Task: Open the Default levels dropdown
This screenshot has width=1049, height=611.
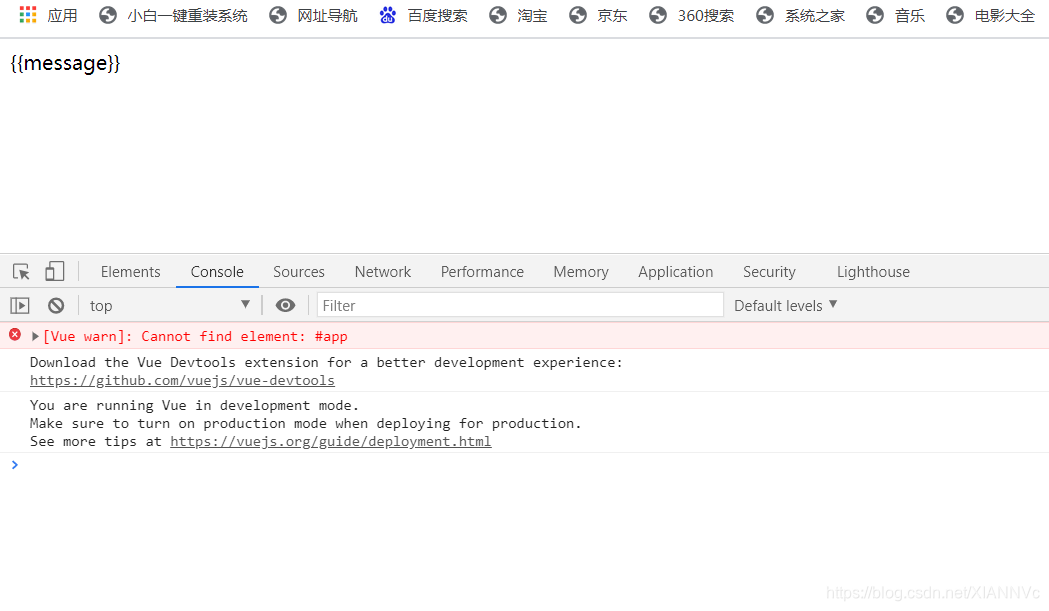Action: click(x=784, y=305)
